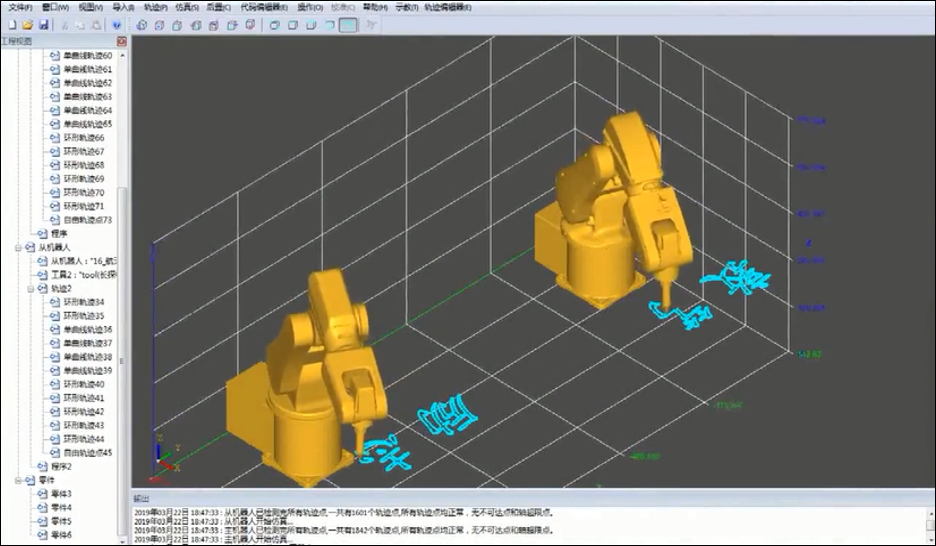Collapse the 从机器人 tree node
This screenshot has height=546, width=936.
pyautogui.click(x=18, y=247)
